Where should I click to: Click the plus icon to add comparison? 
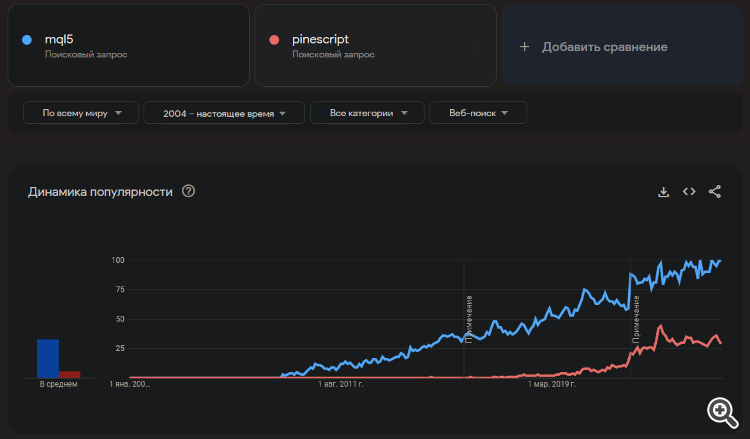coord(524,47)
